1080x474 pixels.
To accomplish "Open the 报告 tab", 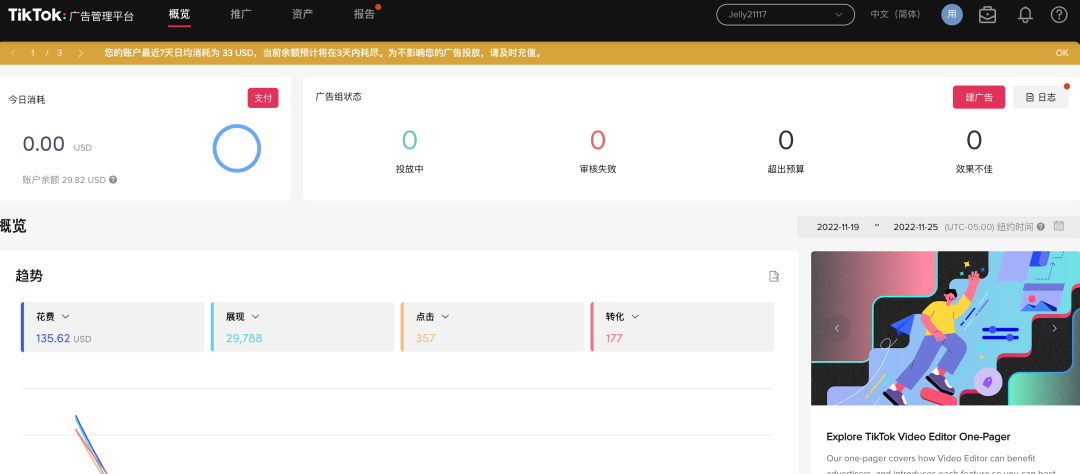I will coord(364,14).
